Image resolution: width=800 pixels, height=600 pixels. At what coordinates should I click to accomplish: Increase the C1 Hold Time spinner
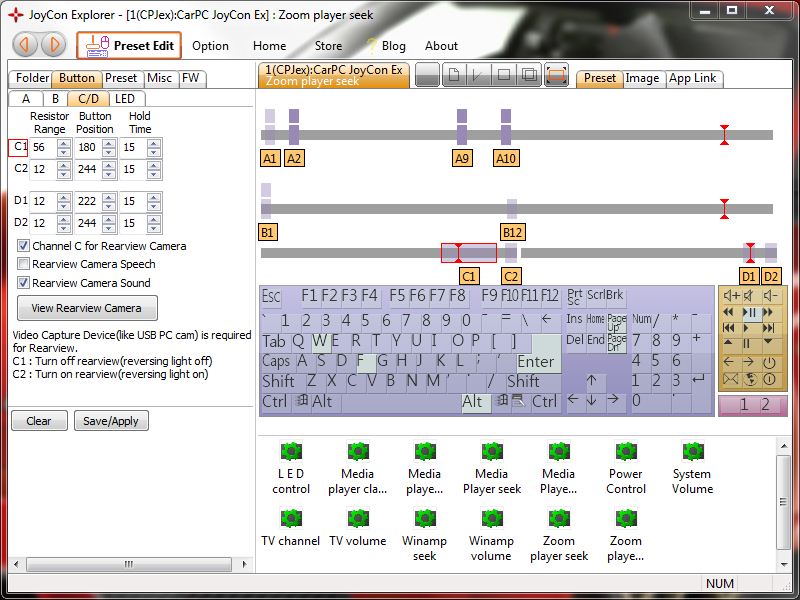tap(154, 143)
